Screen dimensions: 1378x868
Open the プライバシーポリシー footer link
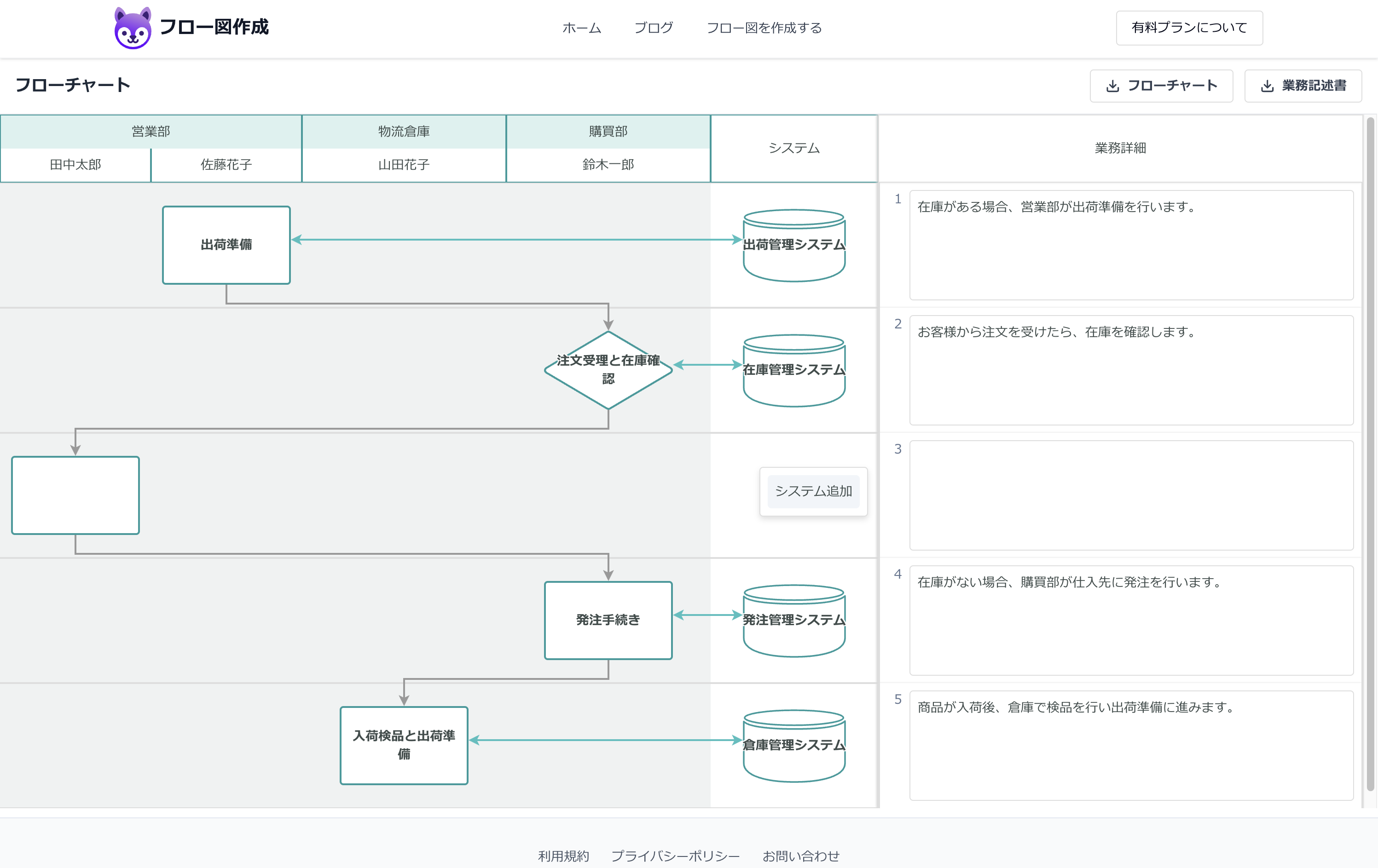point(675,856)
